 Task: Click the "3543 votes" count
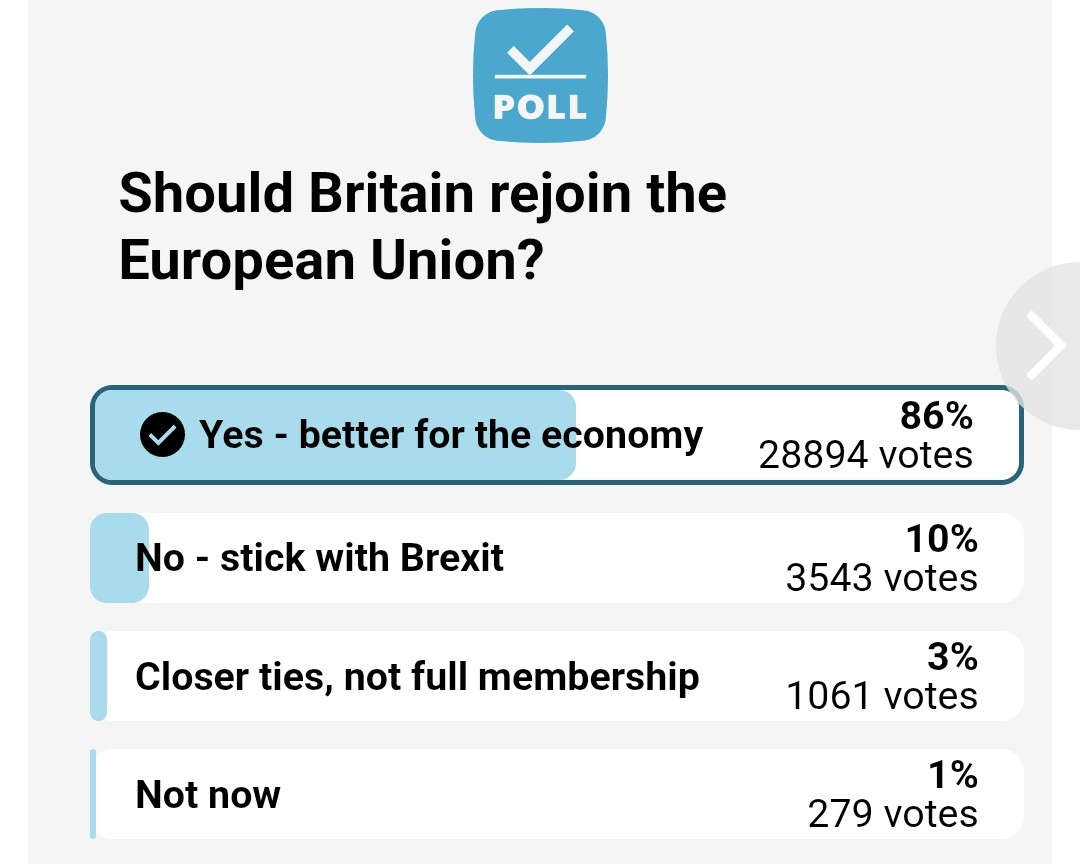881,578
